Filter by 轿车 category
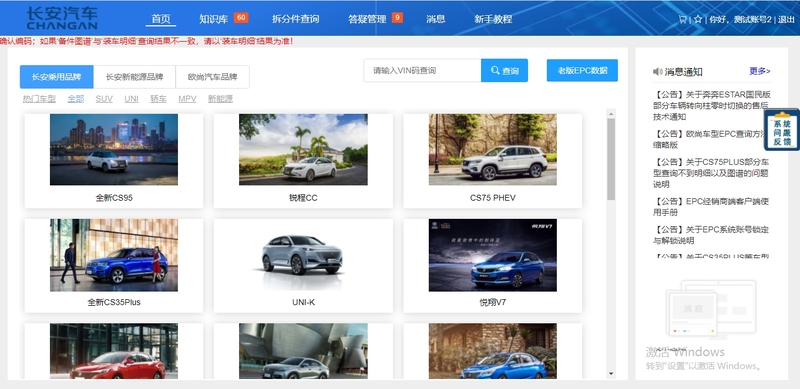Image resolution: width=800 pixels, height=389 pixels. pos(158,99)
